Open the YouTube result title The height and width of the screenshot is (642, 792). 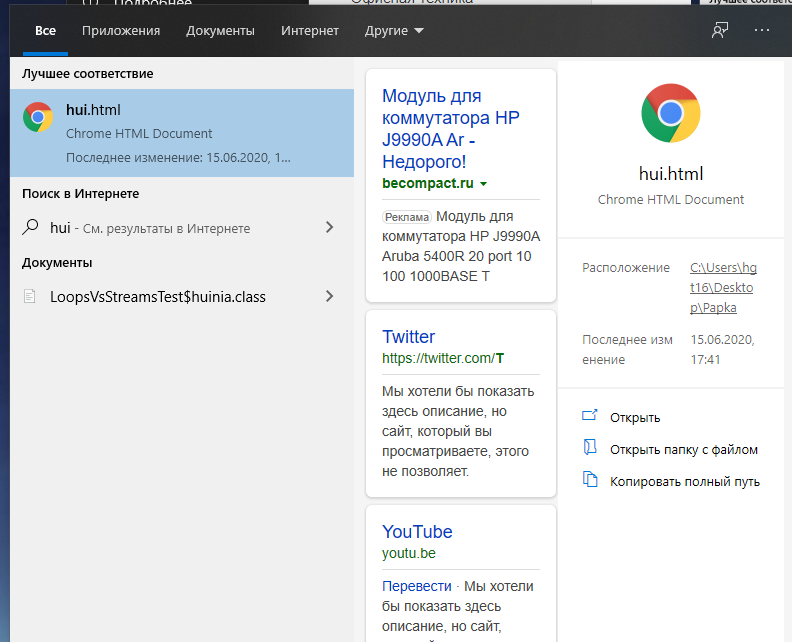click(x=417, y=532)
